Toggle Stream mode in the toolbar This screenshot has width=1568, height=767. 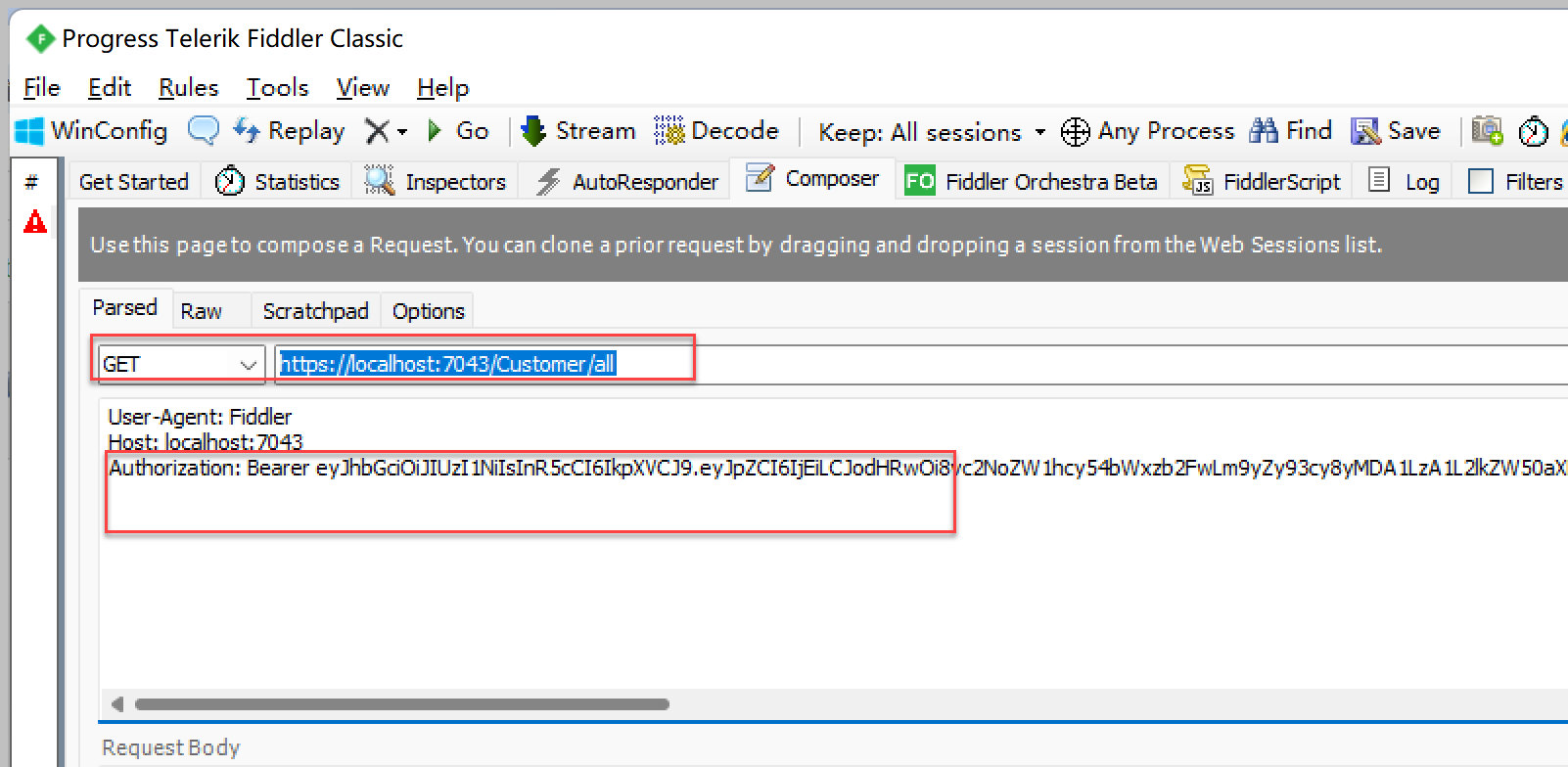[577, 131]
